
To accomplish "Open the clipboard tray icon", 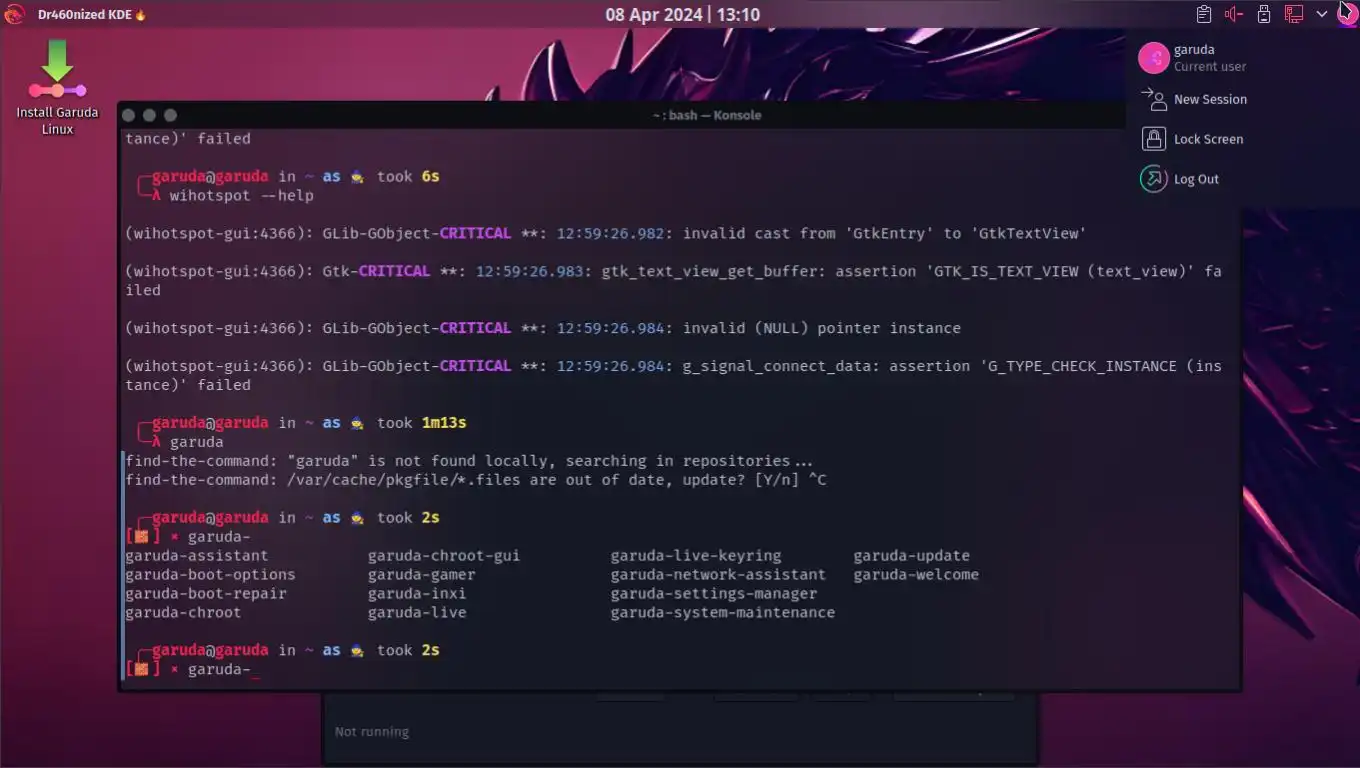I will coord(1204,14).
